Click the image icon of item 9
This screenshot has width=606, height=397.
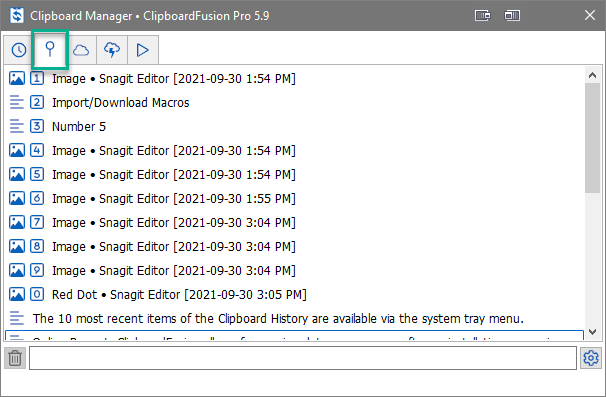tap(17, 270)
